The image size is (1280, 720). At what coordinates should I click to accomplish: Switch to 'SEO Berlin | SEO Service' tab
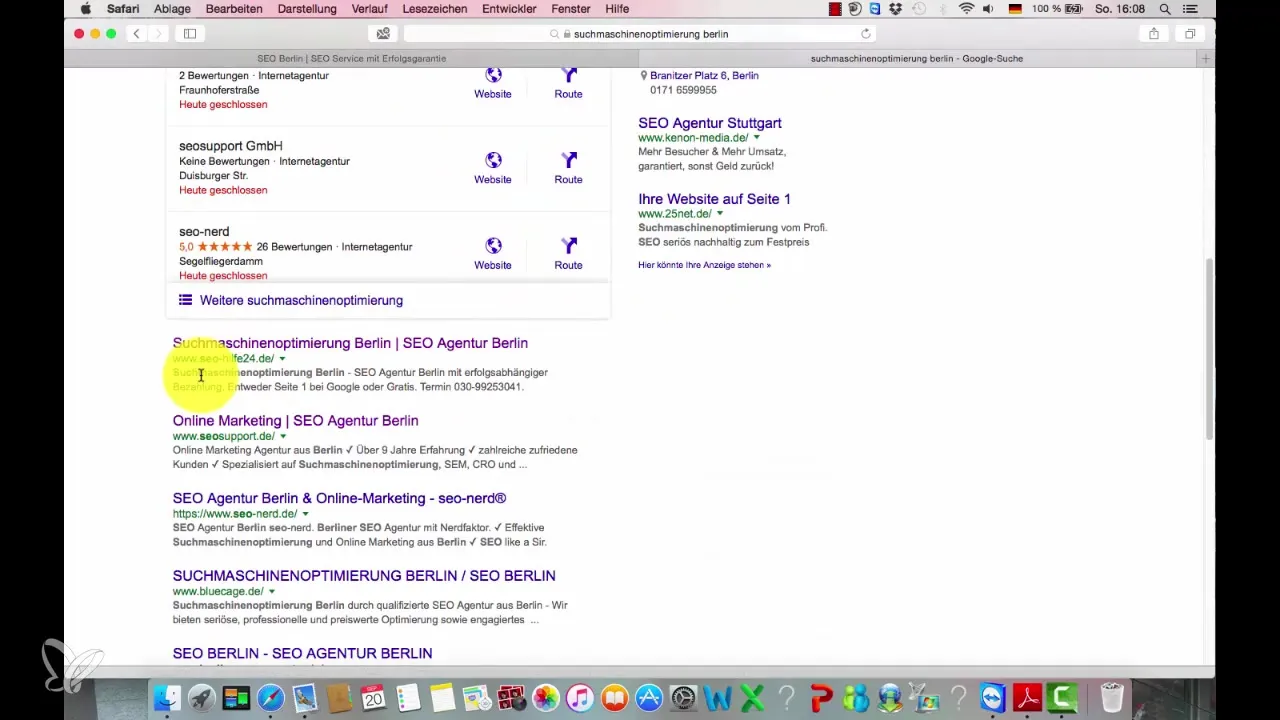[x=352, y=59]
